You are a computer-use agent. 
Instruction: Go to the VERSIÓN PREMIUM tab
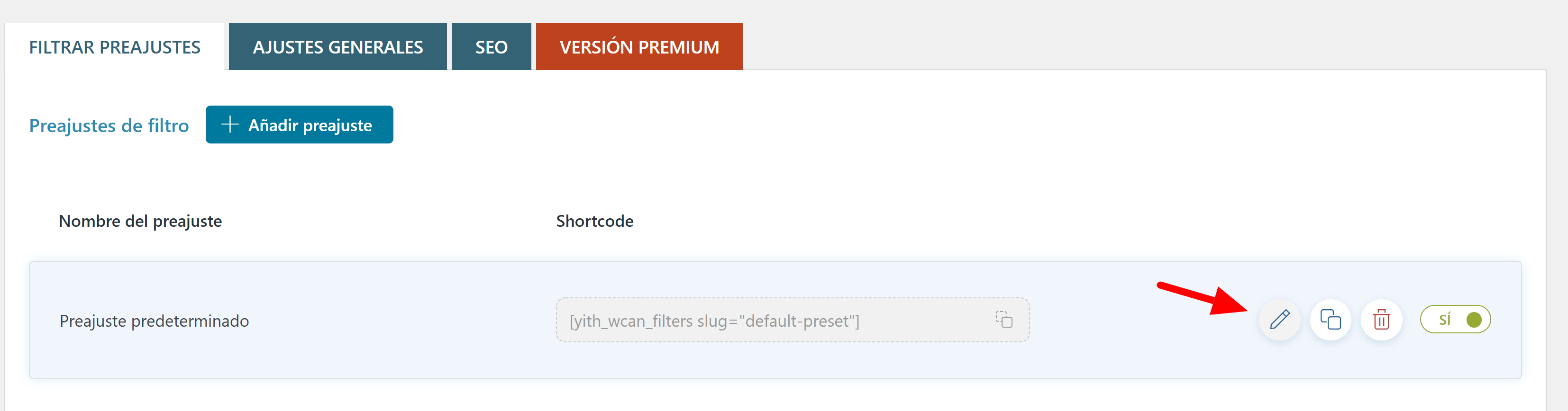click(x=639, y=47)
